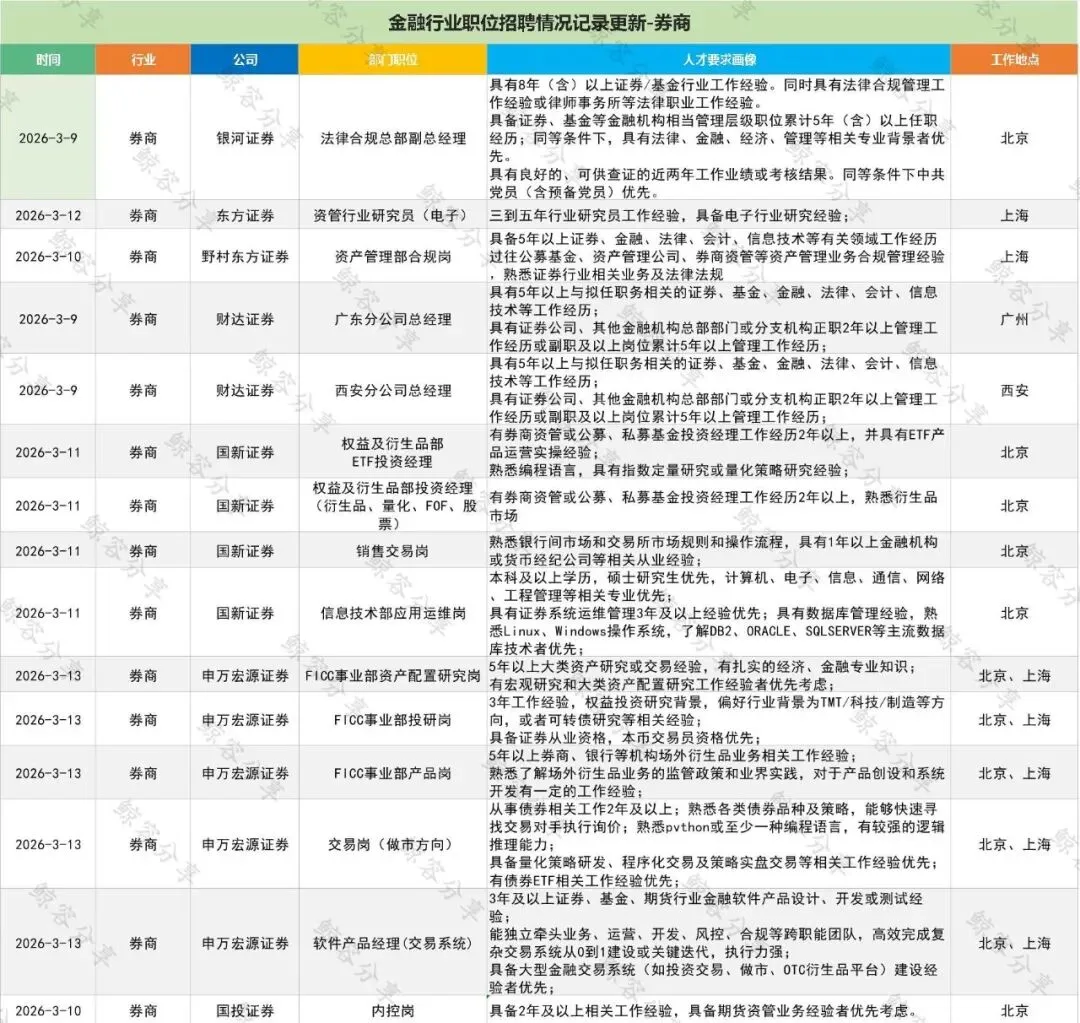Click location cell 西安
This screenshot has width=1080, height=1023.
click(1015, 390)
